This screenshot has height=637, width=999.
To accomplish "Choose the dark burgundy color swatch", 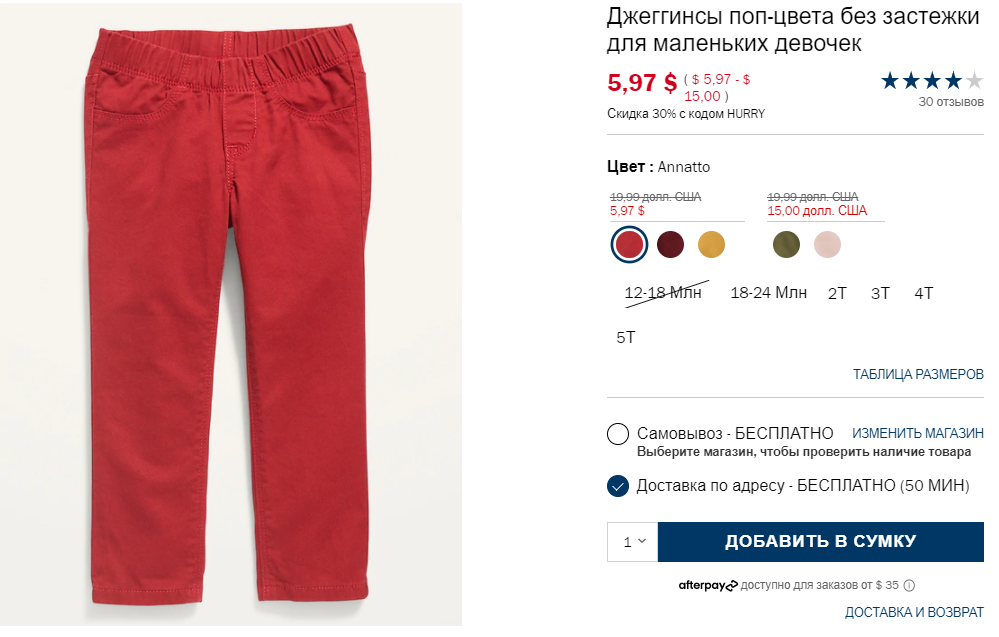I will (x=670, y=245).
